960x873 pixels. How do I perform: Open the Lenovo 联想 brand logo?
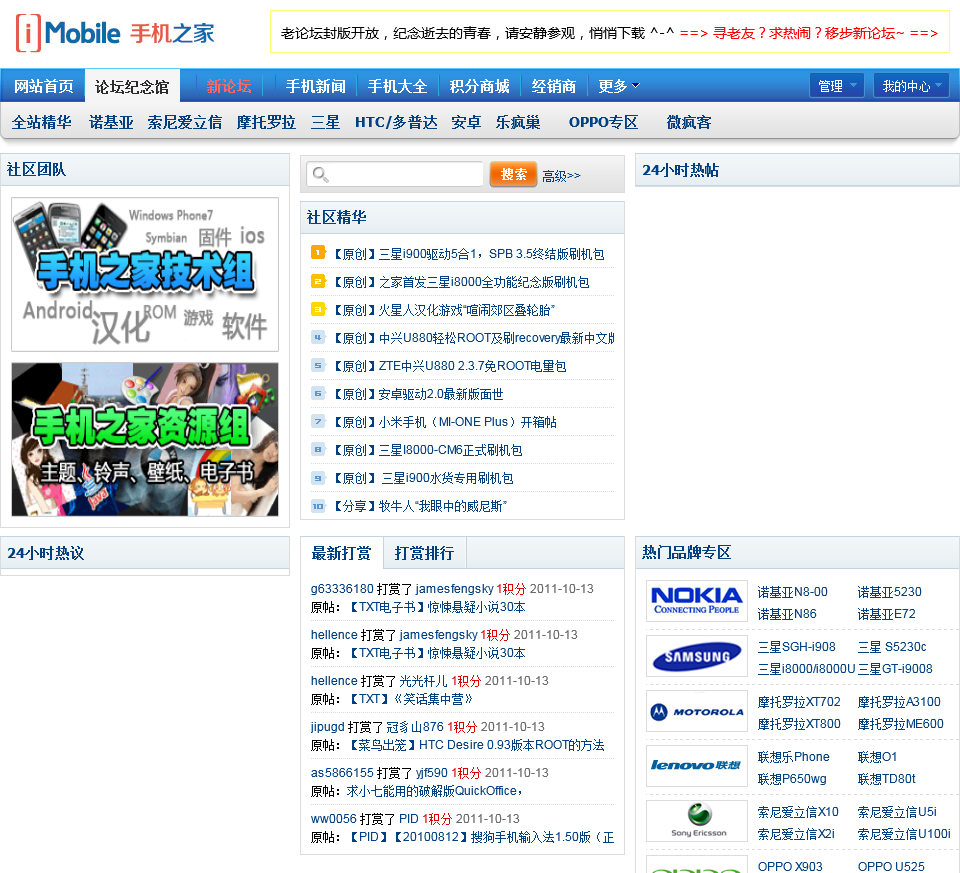697,766
